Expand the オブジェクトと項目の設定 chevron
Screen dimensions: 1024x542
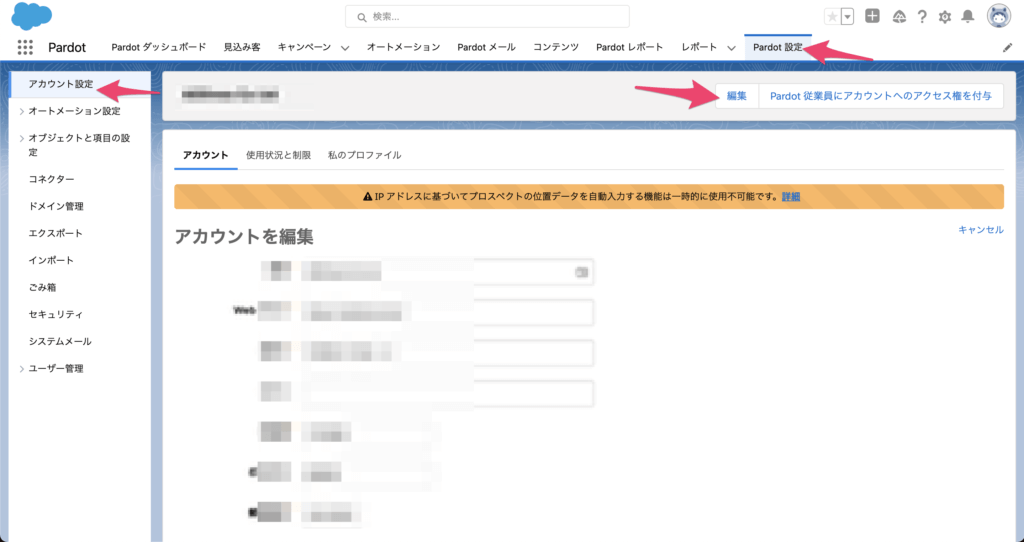(22, 138)
